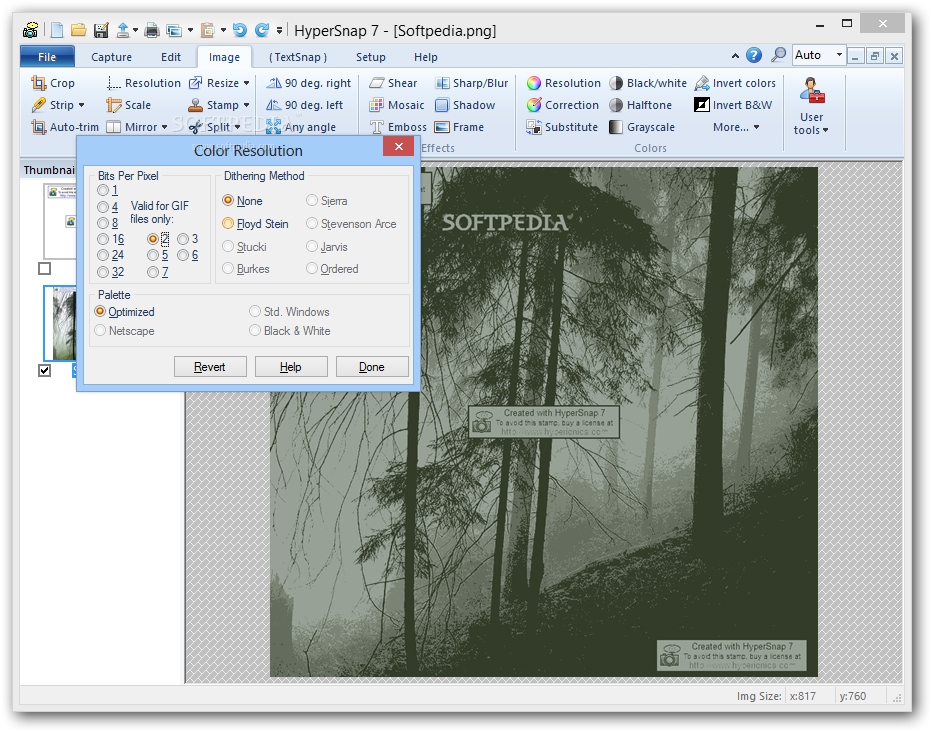Open the Help question mark icon
This screenshot has width=932, height=732.
point(754,55)
